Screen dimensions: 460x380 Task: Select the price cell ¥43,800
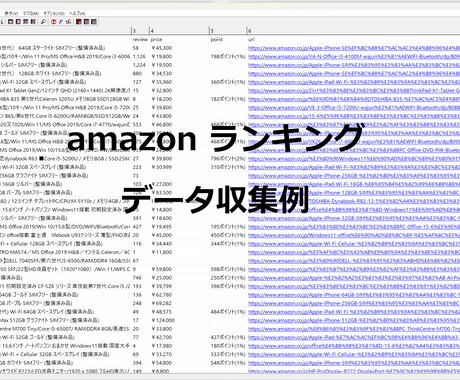(162, 116)
